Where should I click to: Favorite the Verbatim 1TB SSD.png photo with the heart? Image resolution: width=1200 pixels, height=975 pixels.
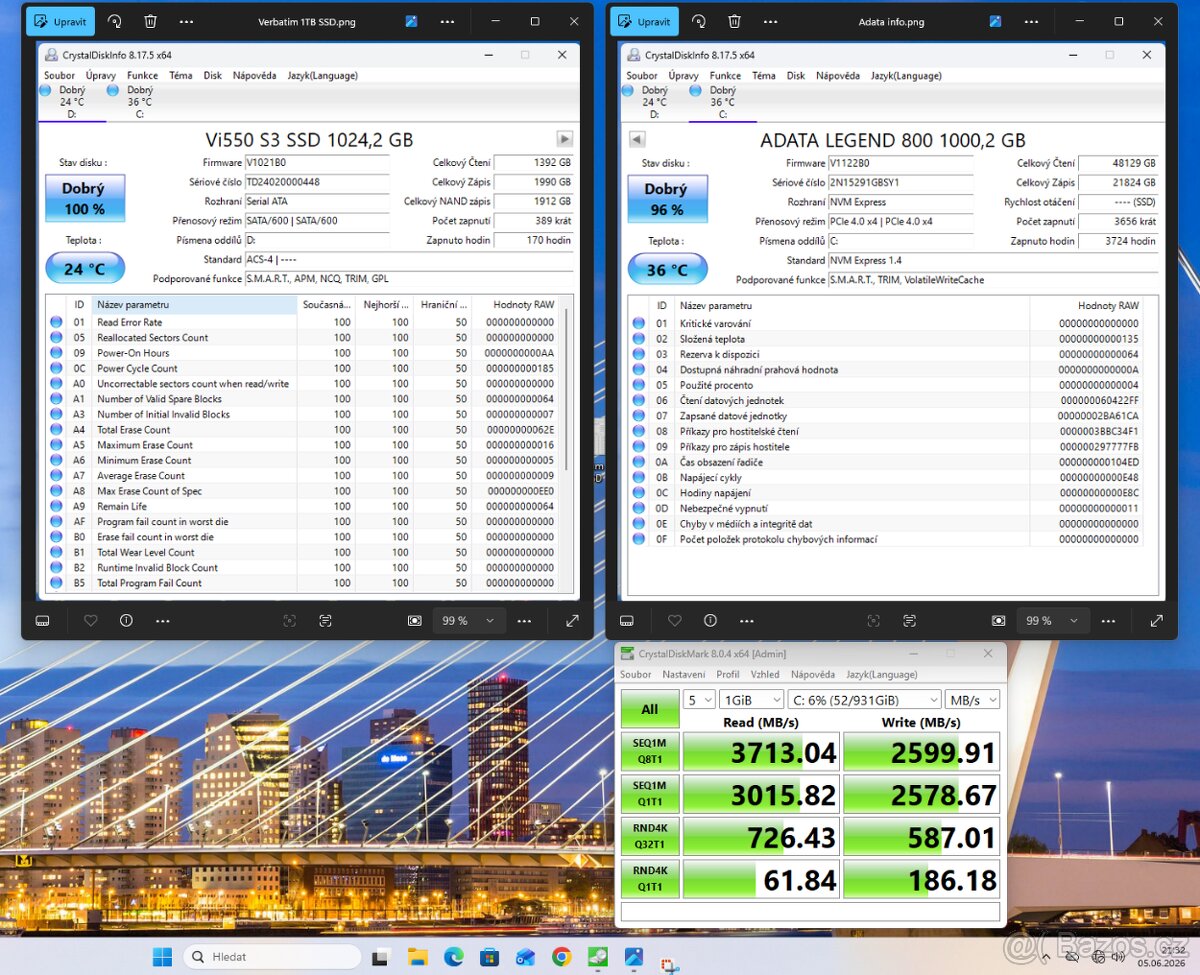(x=90, y=621)
